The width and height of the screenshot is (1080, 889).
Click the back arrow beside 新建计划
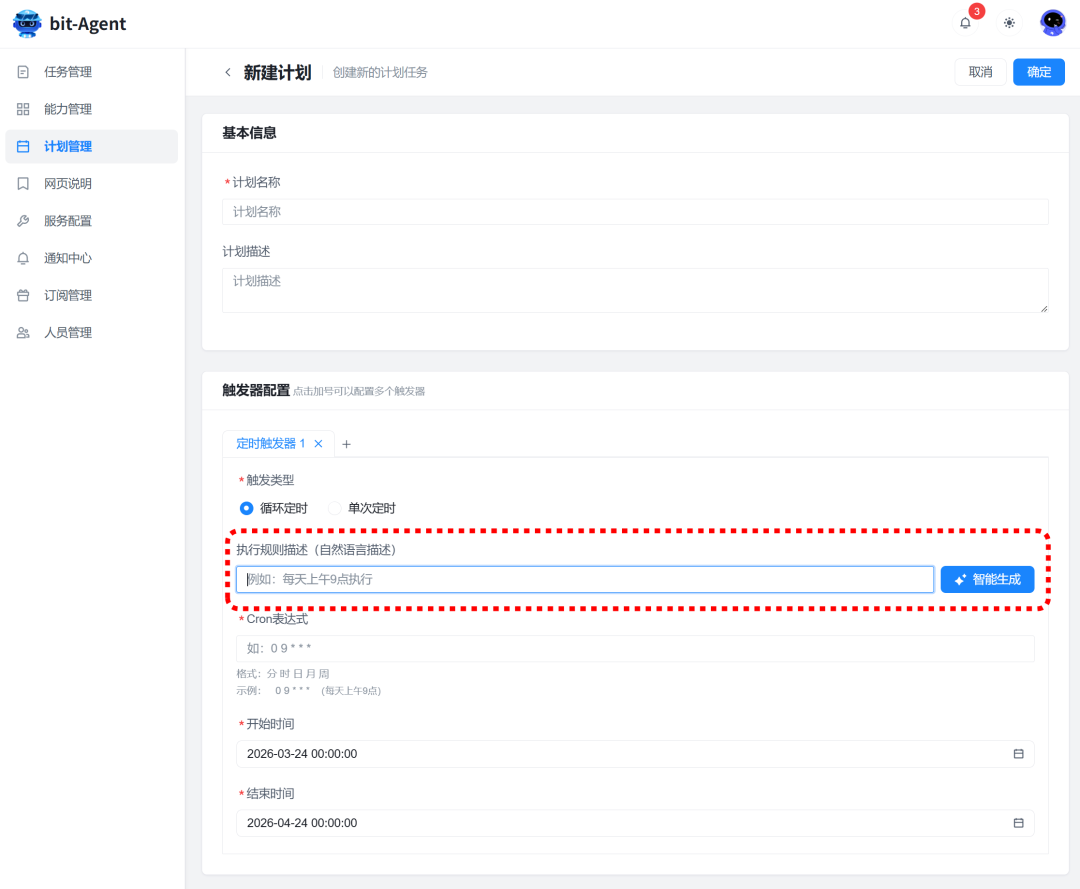click(228, 72)
